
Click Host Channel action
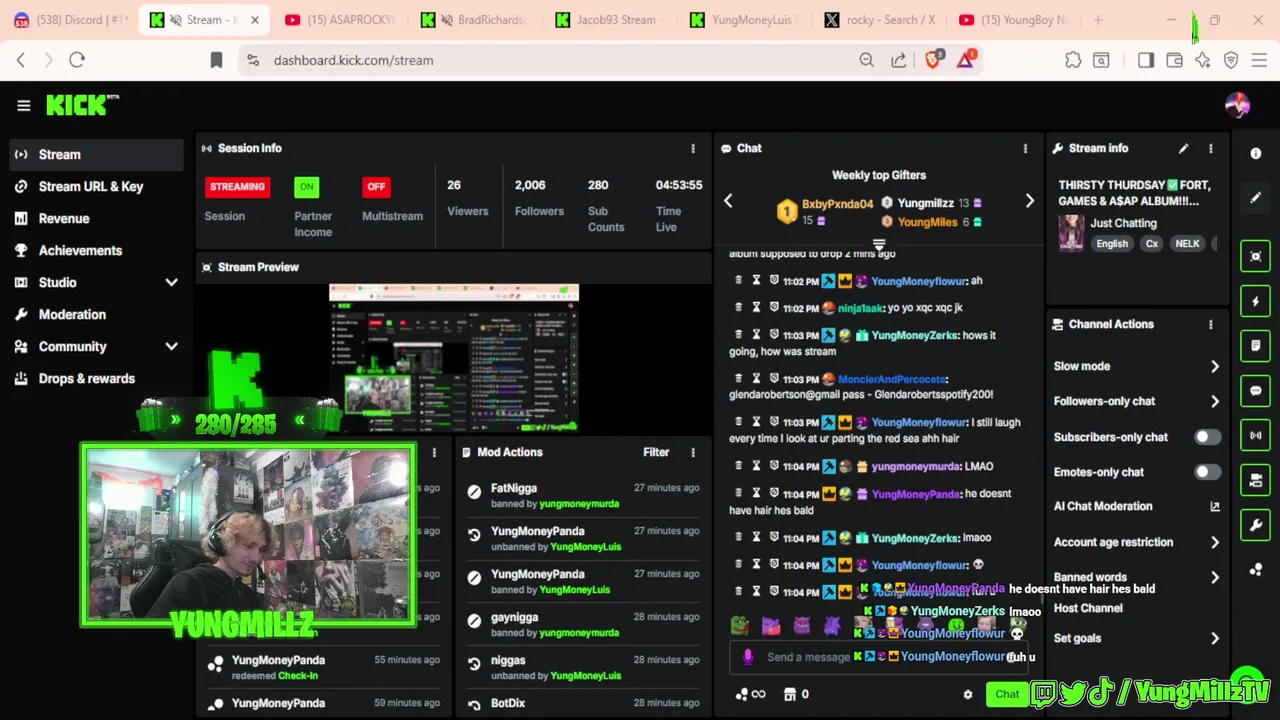(1088, 608)
